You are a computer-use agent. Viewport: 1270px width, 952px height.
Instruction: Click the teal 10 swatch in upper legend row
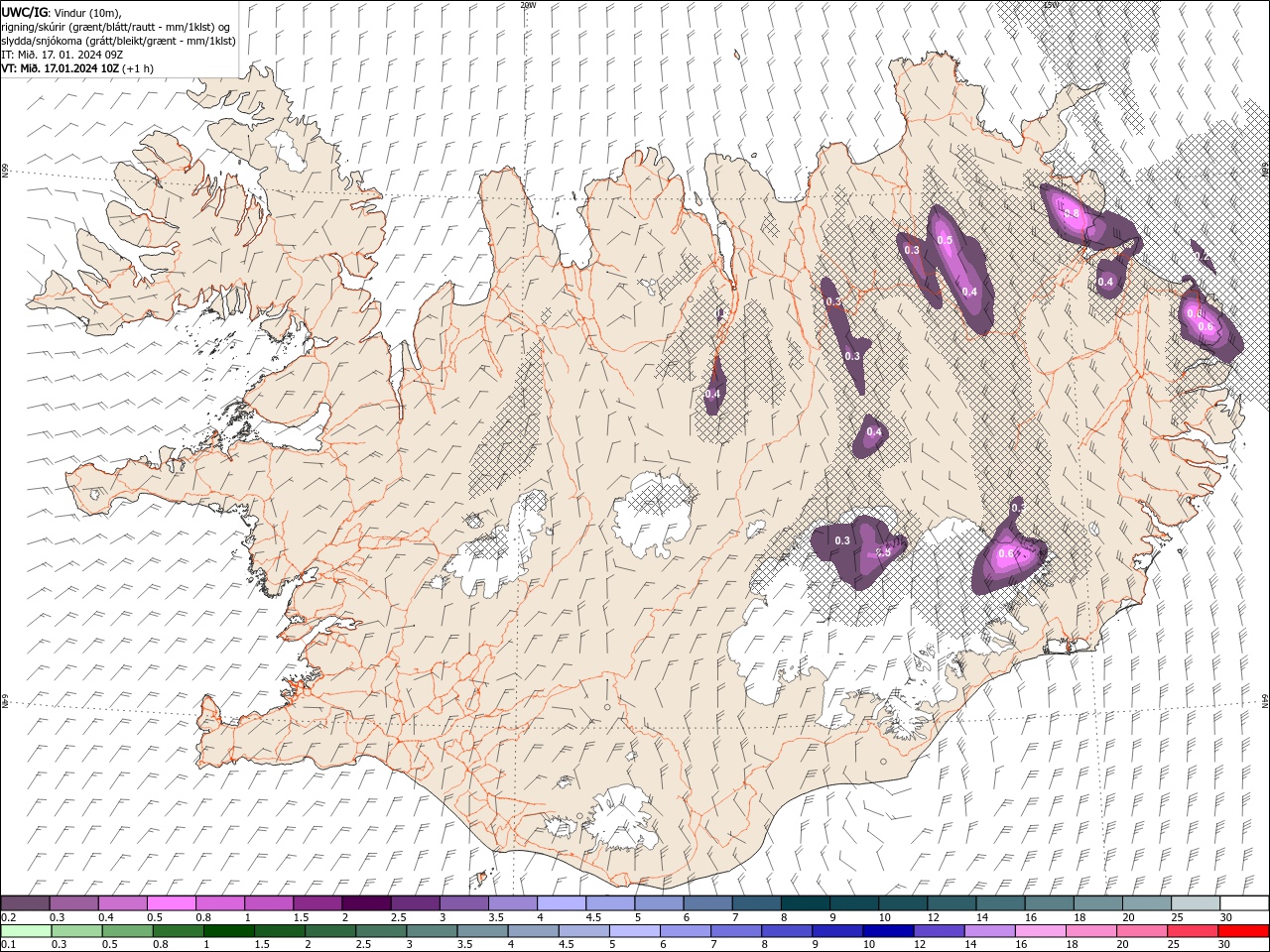[902, 903]
